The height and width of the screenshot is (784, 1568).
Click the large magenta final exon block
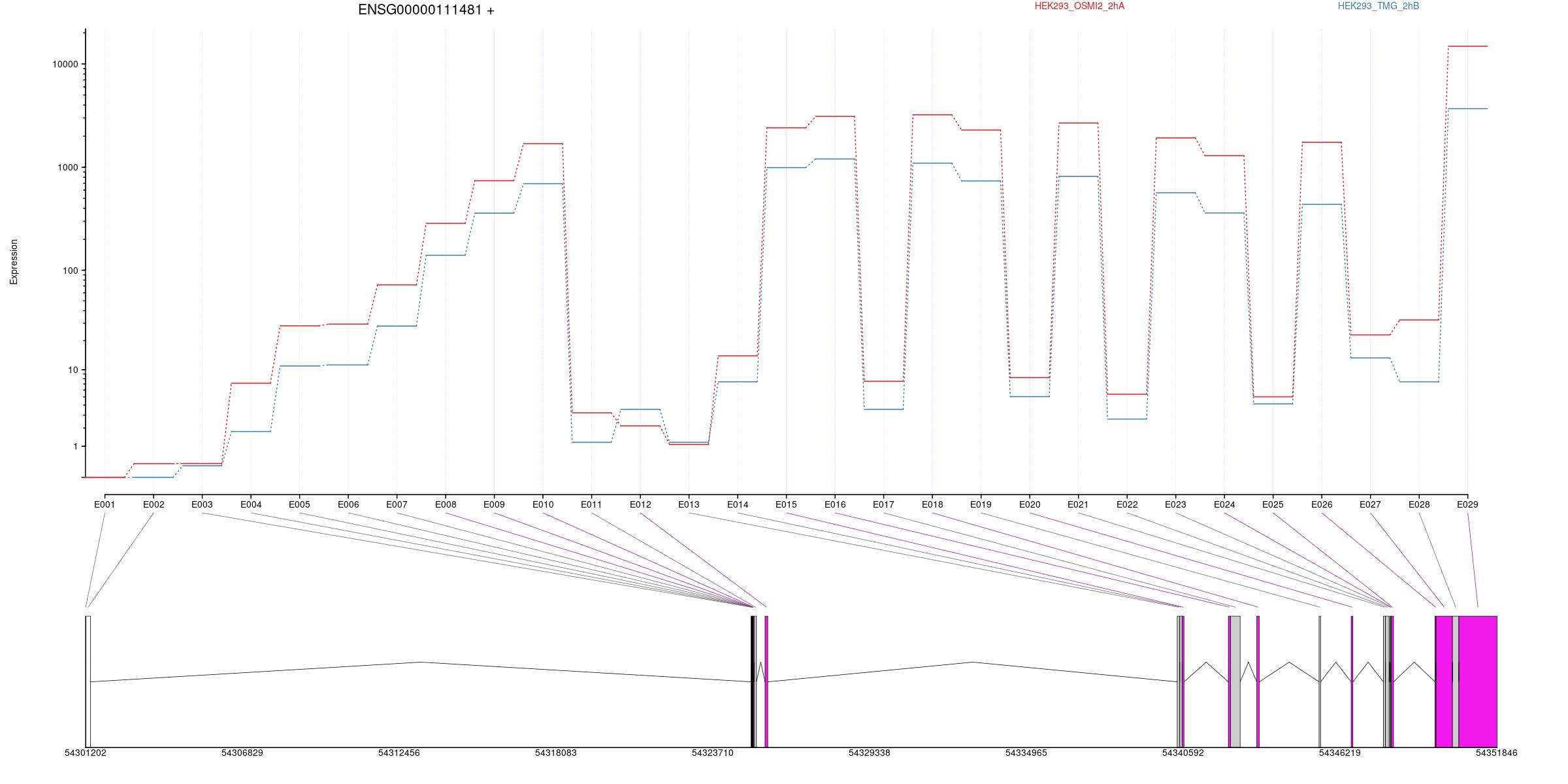1478,681
